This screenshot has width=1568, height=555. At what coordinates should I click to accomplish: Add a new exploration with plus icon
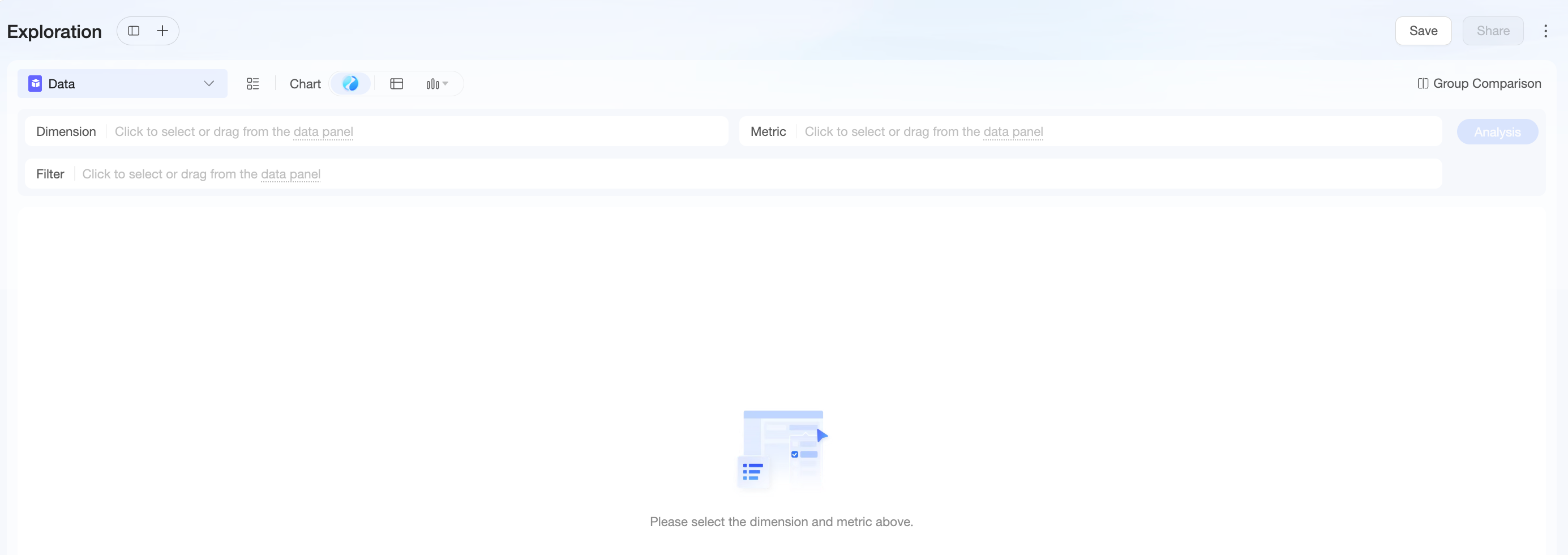pos(162,31)
